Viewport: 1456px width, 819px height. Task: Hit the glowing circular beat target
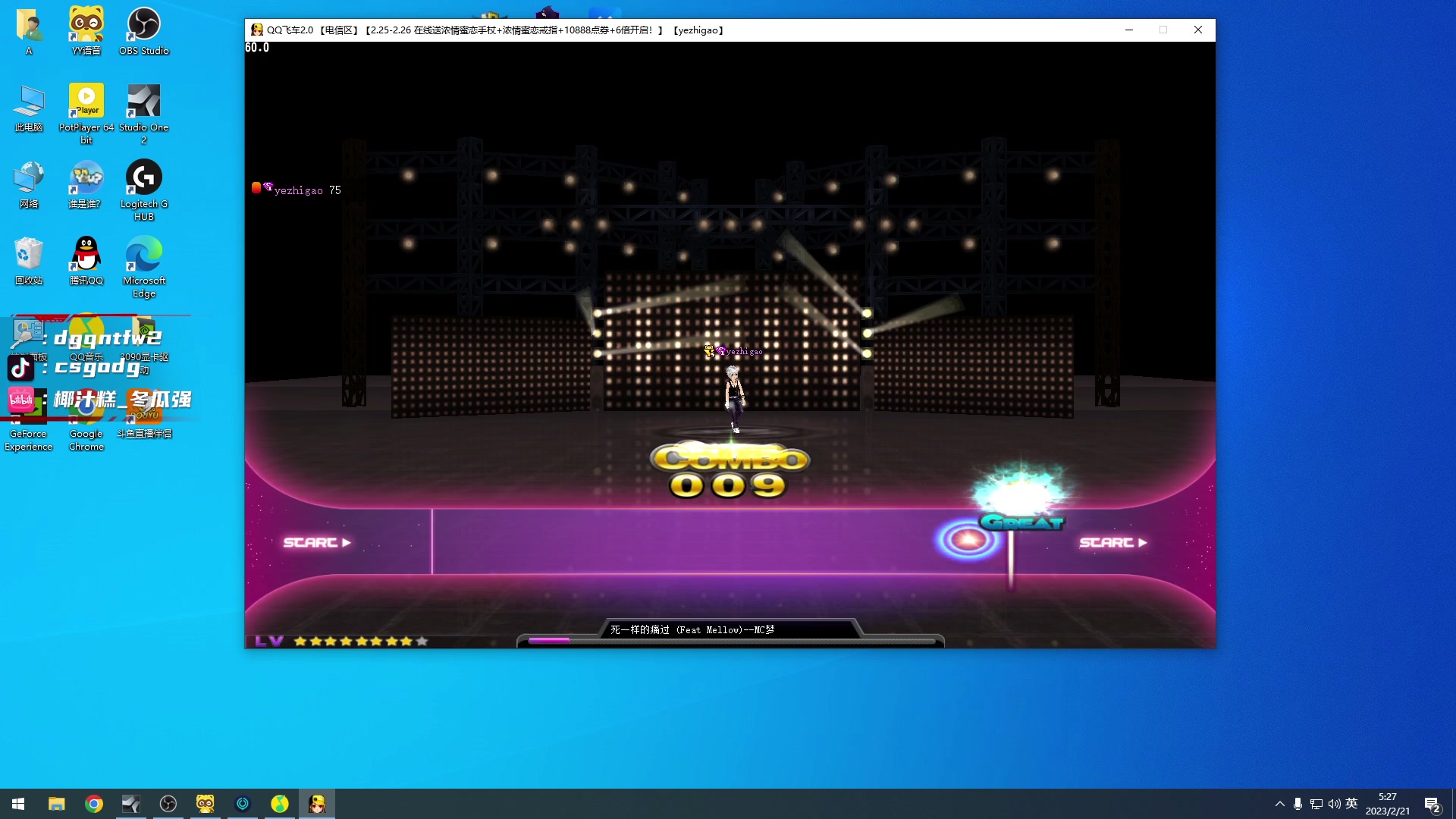pos(968,540)
